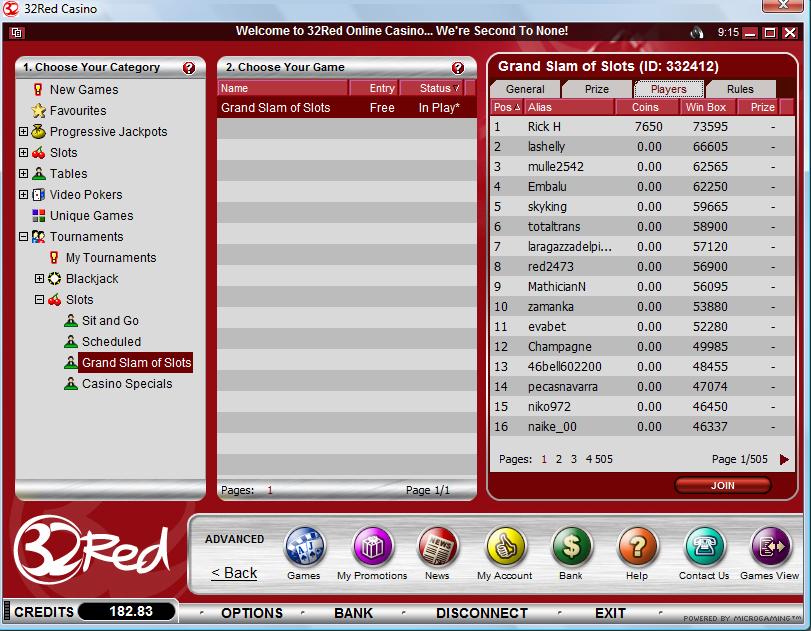Screen dimensions: 811x631
Task: Click the Sit and Go dealer icon
Action: tap(71, 320)
